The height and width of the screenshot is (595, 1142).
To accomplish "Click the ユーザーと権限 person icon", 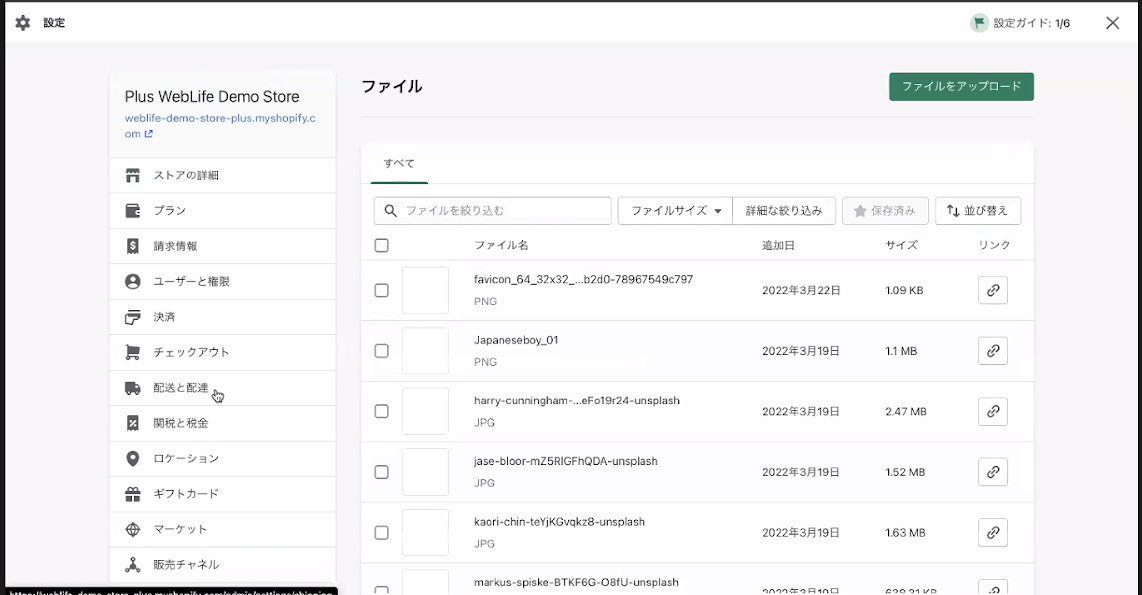I will (135, 281).
